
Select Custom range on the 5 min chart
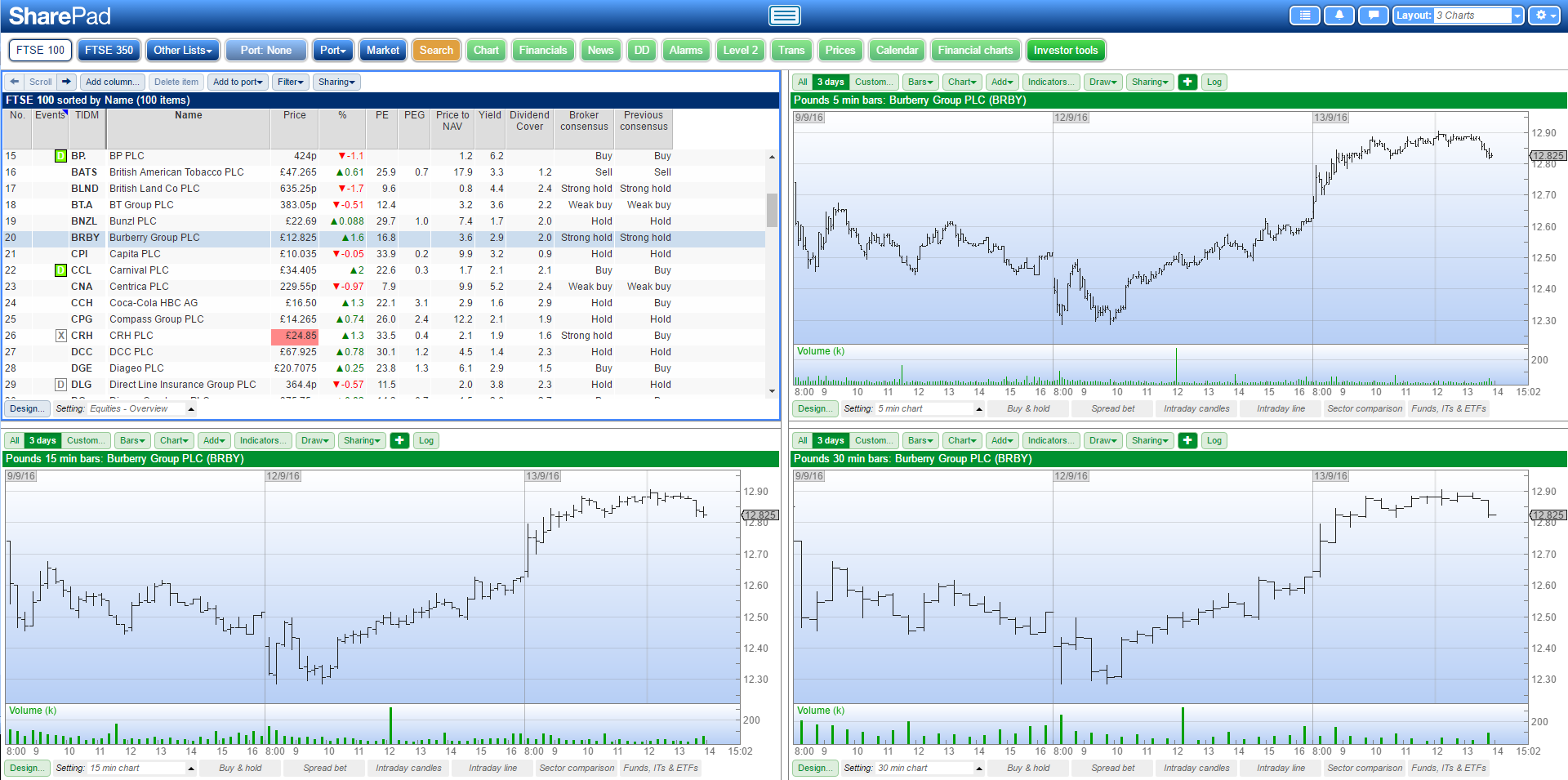pos(873,82)
